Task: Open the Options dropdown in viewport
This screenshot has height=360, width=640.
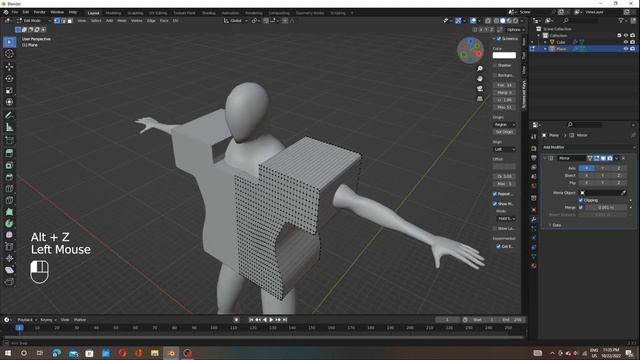Action: point(515,30)
